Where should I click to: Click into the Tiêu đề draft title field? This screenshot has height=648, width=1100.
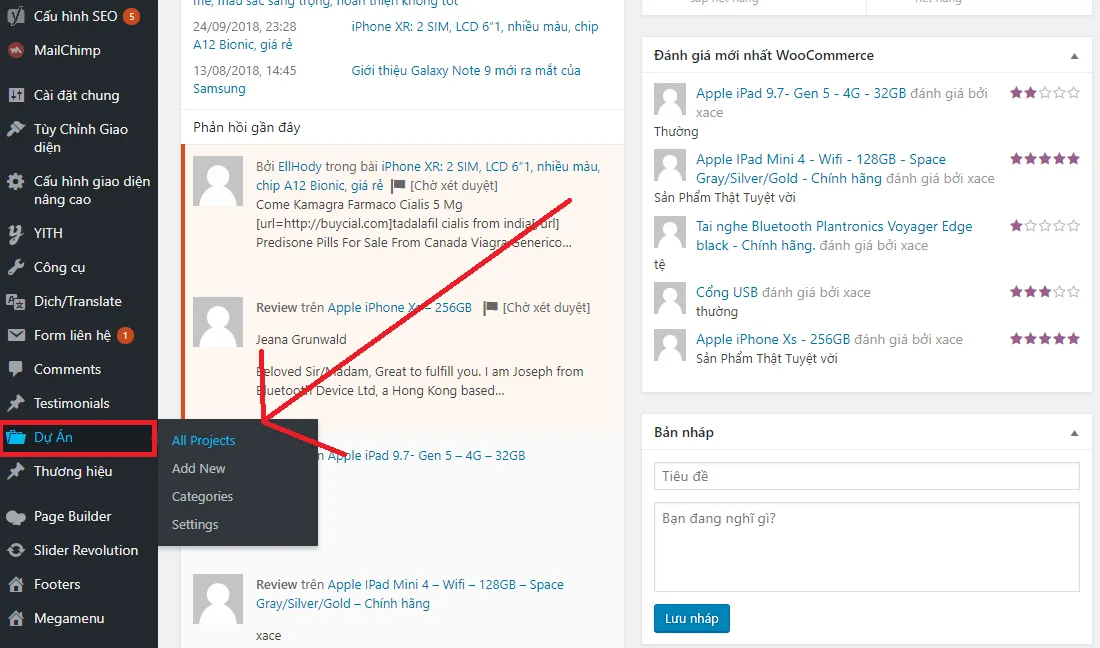pyautogui.click(x=866, y=476)
